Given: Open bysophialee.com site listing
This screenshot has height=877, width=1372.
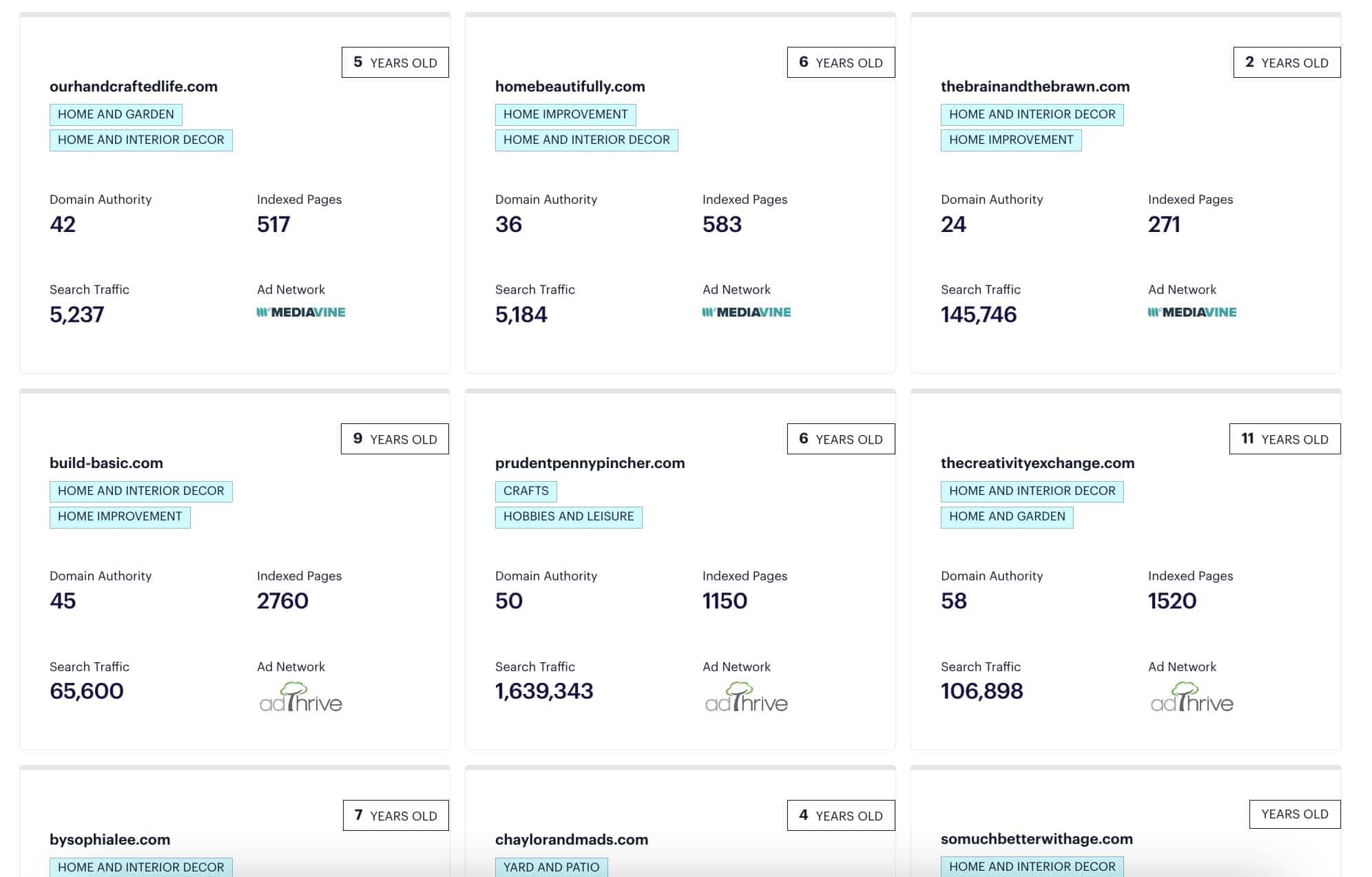Looking at the screenshot, I should click(110, 840).
